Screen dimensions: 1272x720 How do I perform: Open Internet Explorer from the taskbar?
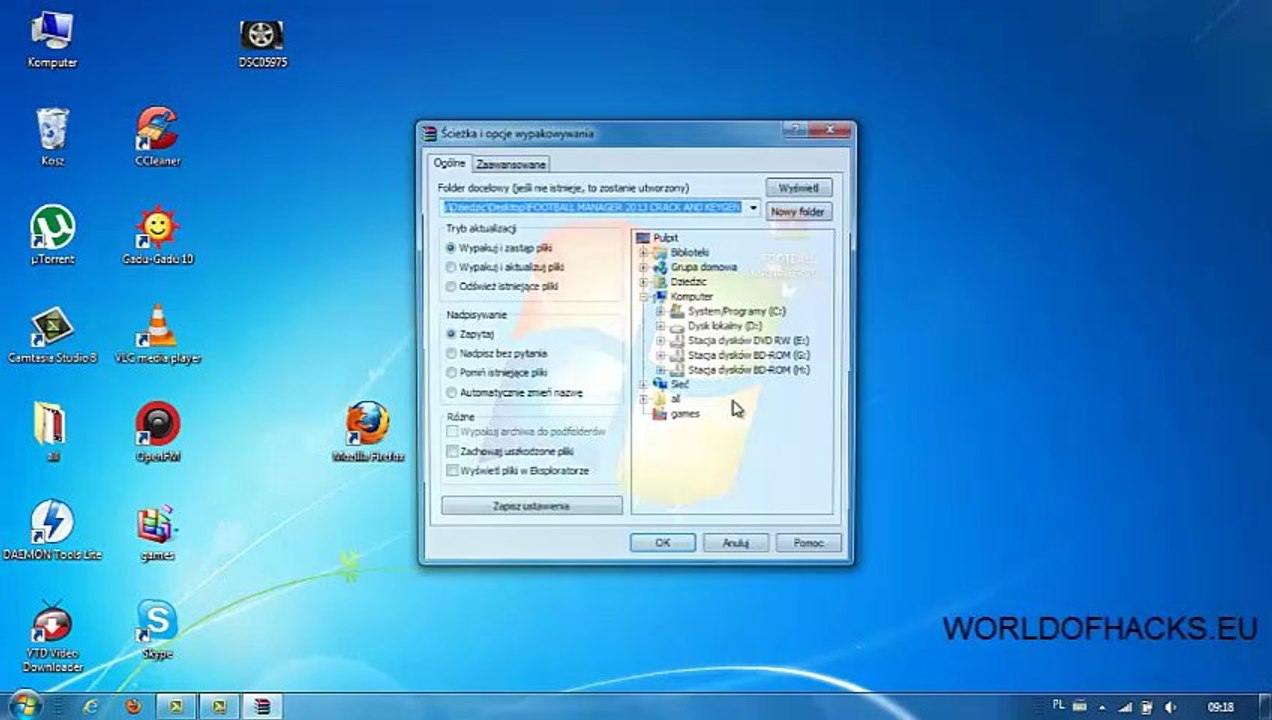coord(92,706)
